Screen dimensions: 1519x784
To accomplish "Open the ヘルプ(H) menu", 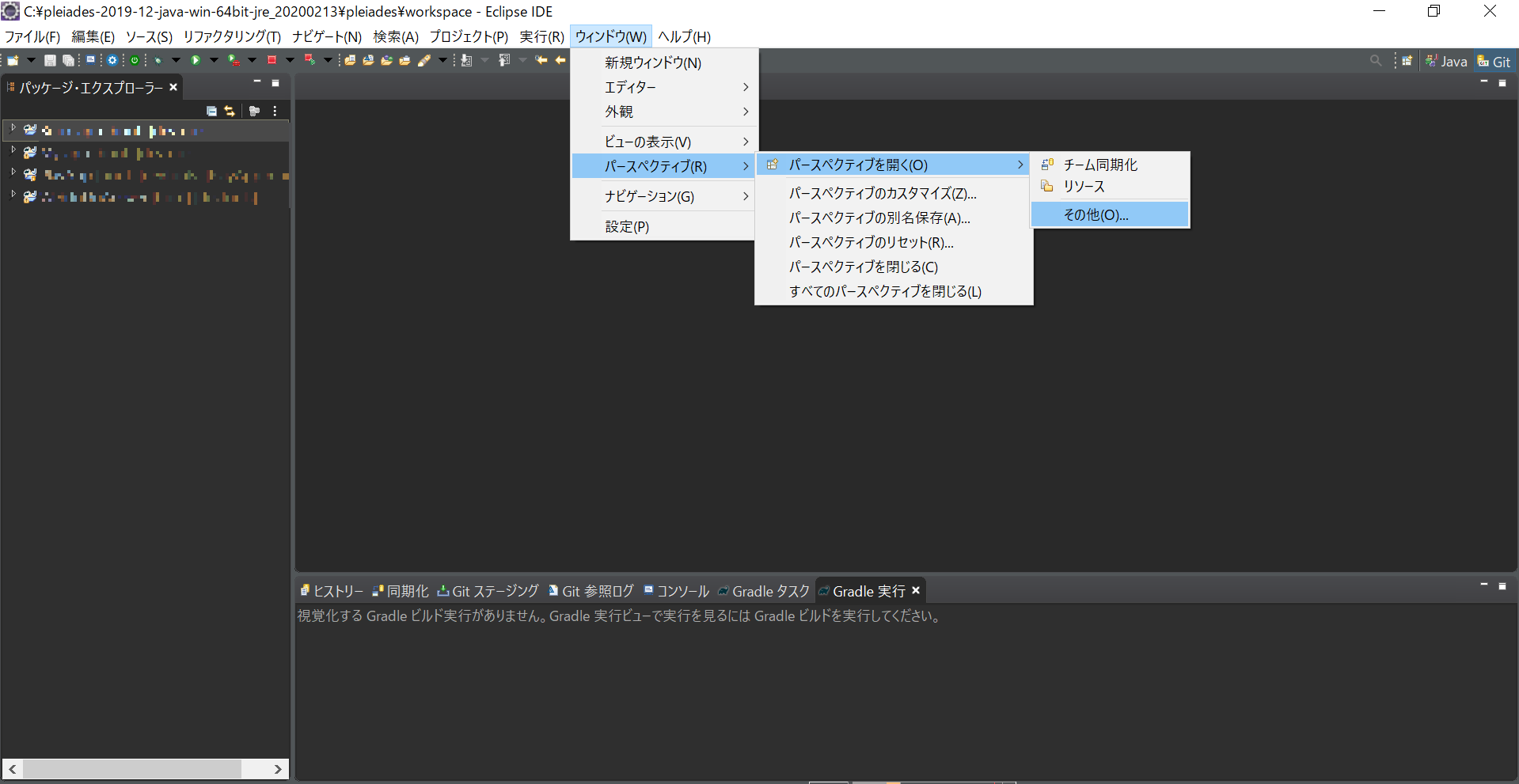I will (x=684, y=36).
